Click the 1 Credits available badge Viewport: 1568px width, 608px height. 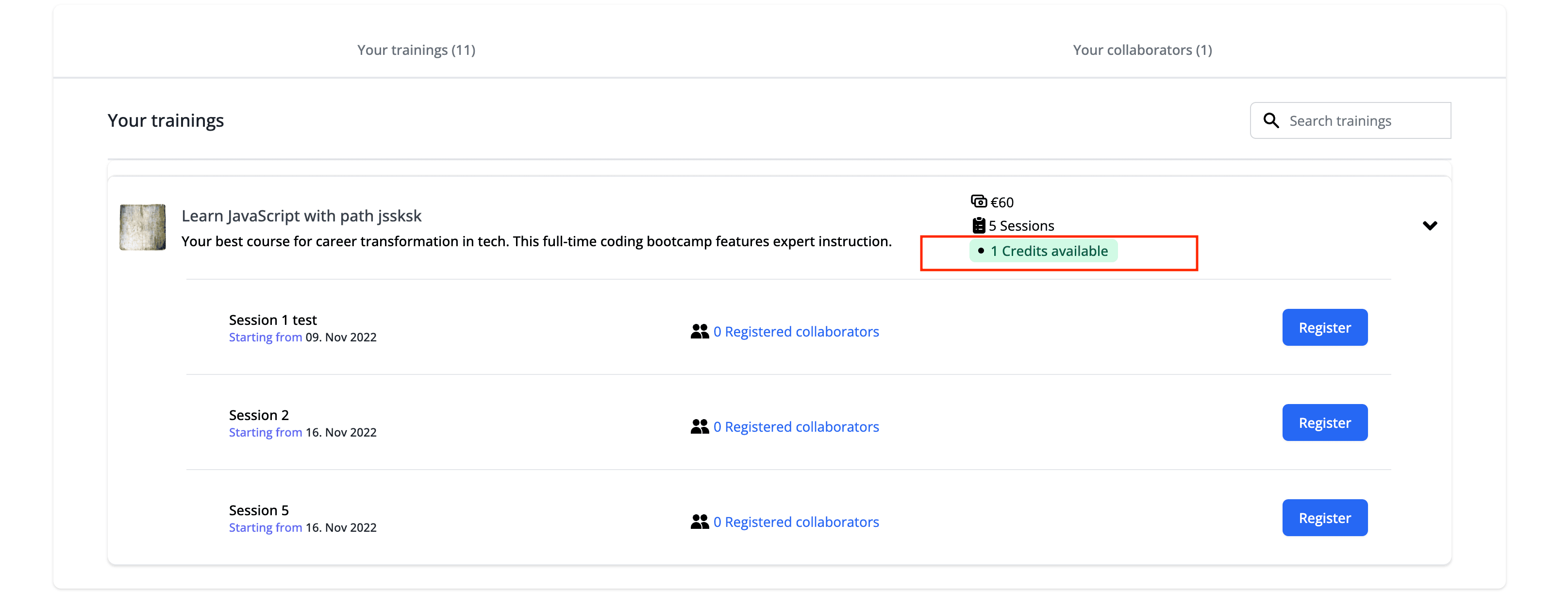point(1043,251)
